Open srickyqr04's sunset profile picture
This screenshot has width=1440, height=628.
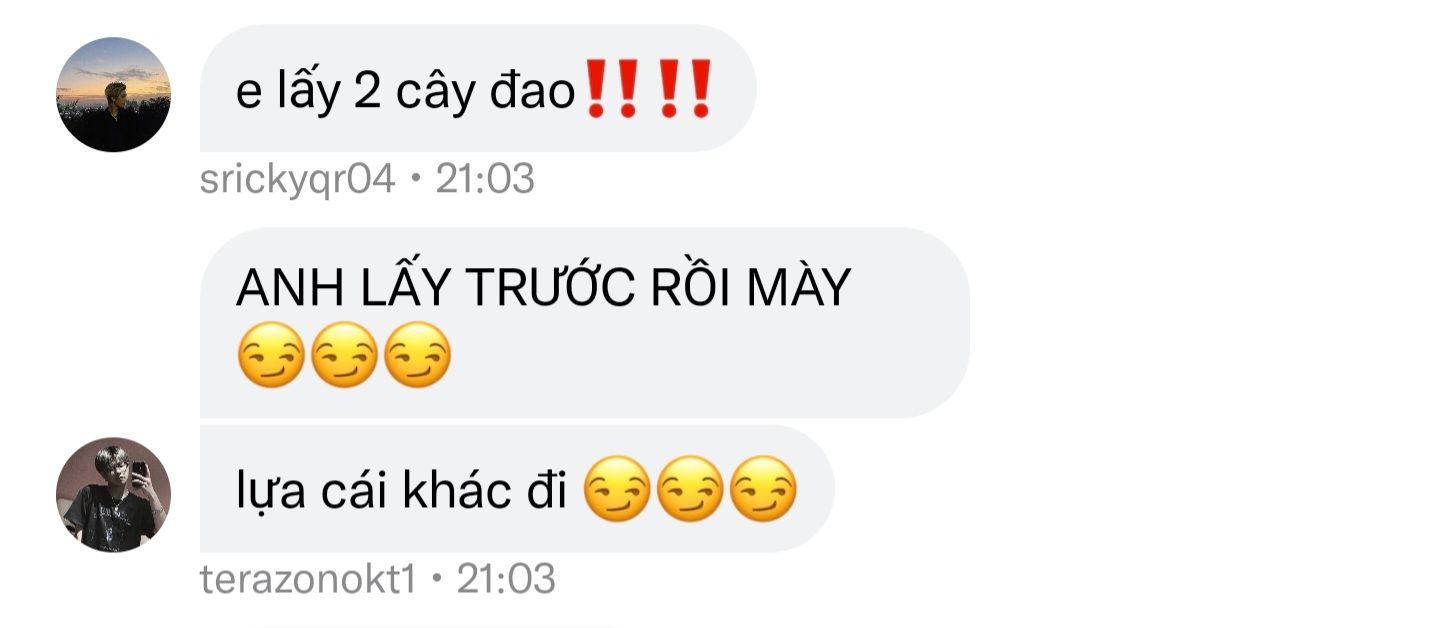point(113,94)
